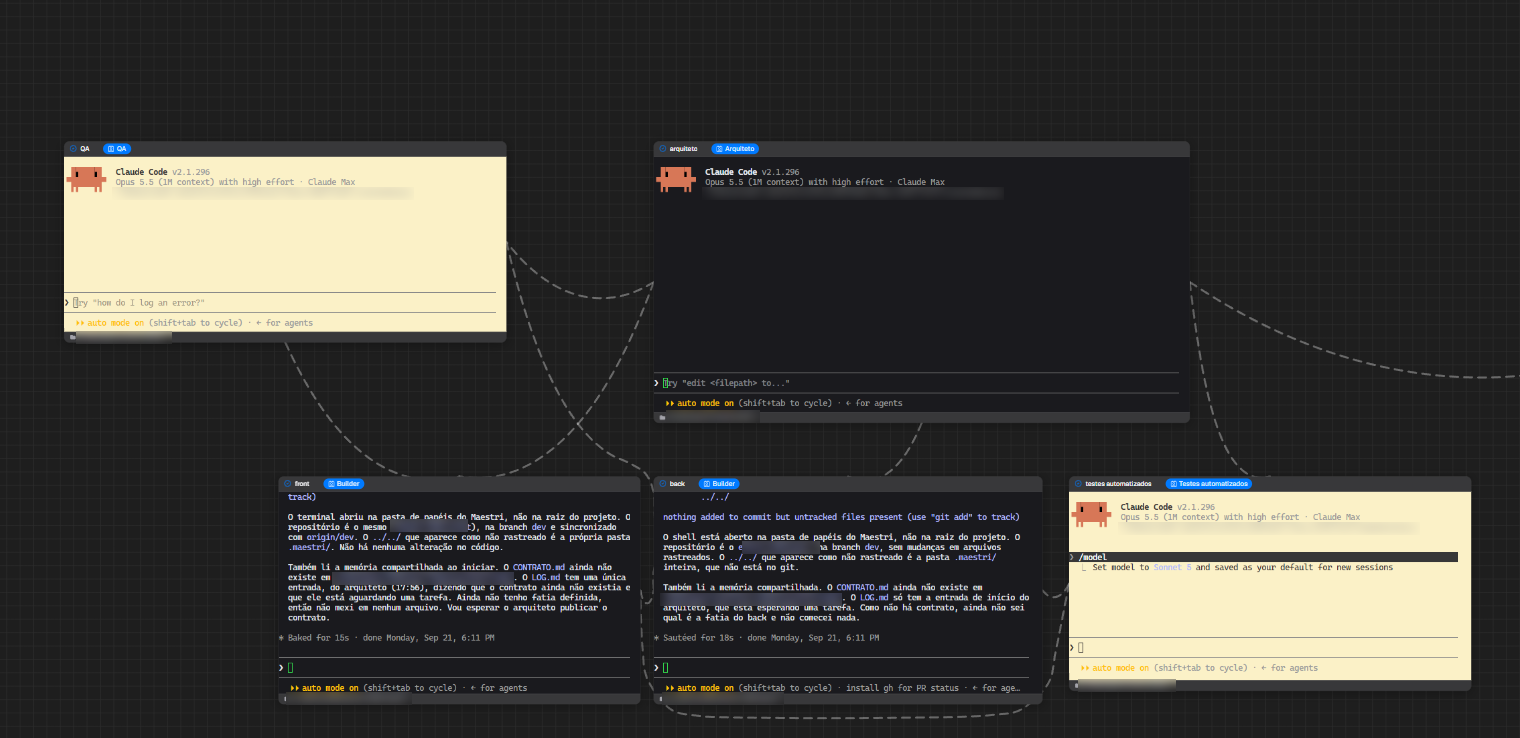Click the 'Claude Code v2.1.296' header in the arquiteto terminal

pos(752,172)
